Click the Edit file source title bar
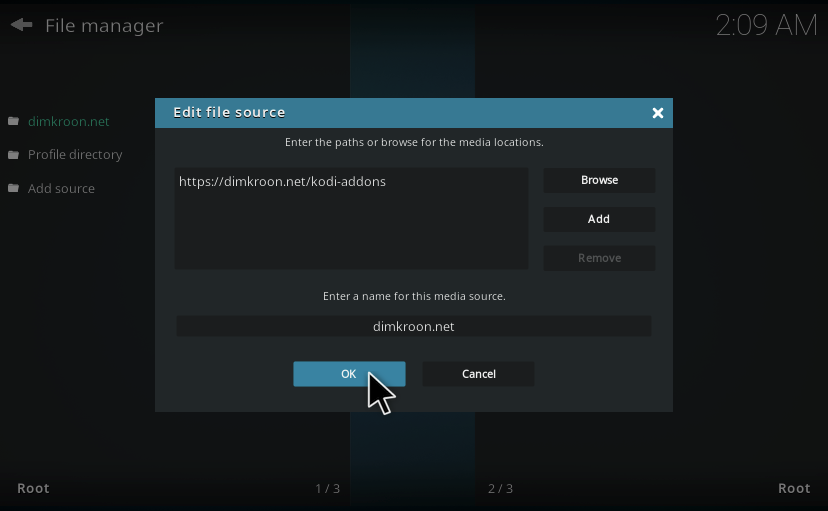Image resolution: width=828 pixels, height=511 pixels. 400,113
